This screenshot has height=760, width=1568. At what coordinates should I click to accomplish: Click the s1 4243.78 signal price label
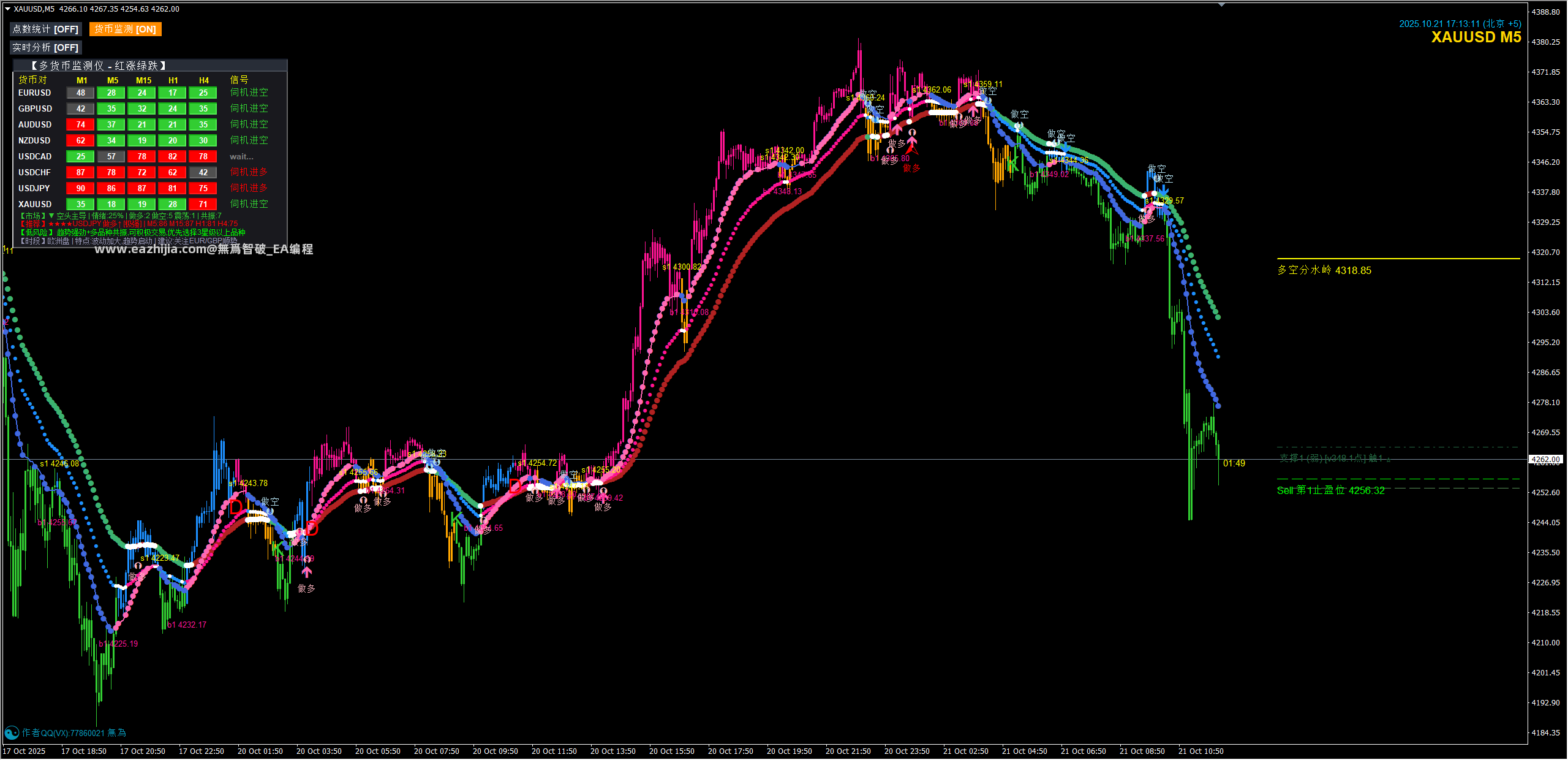(248, 484)
